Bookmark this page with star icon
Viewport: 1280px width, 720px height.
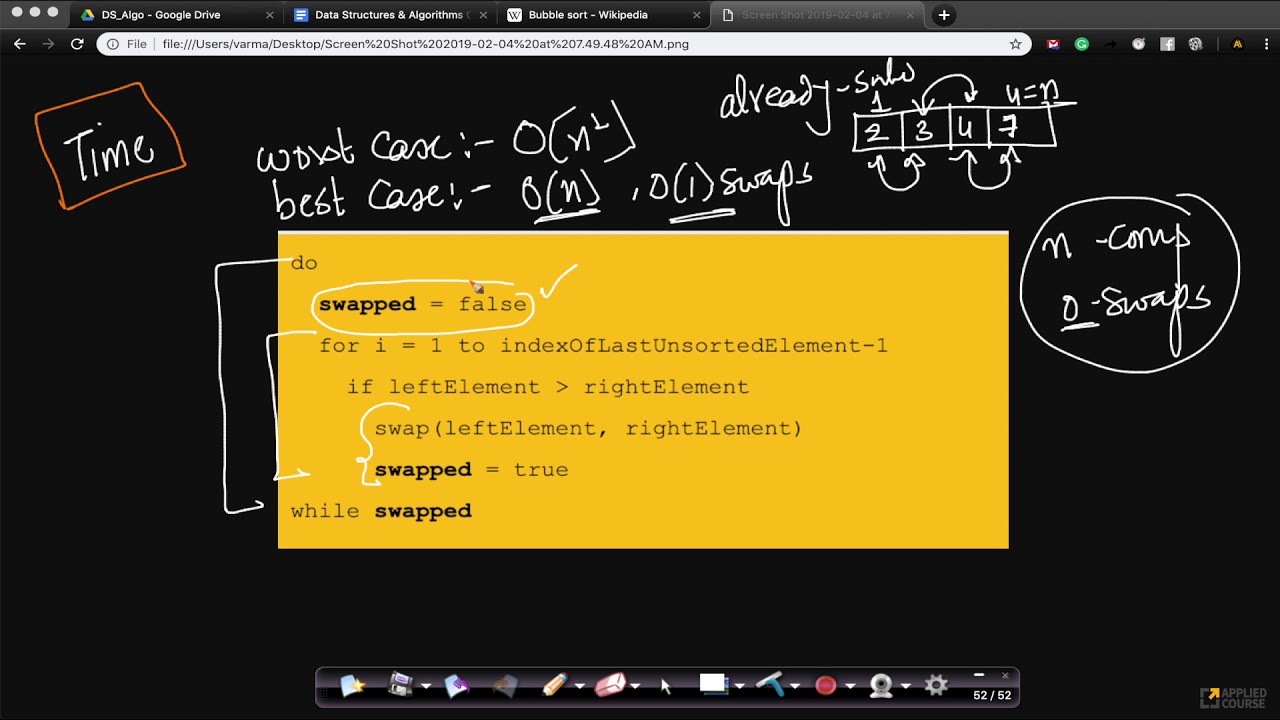point(1015,44)
